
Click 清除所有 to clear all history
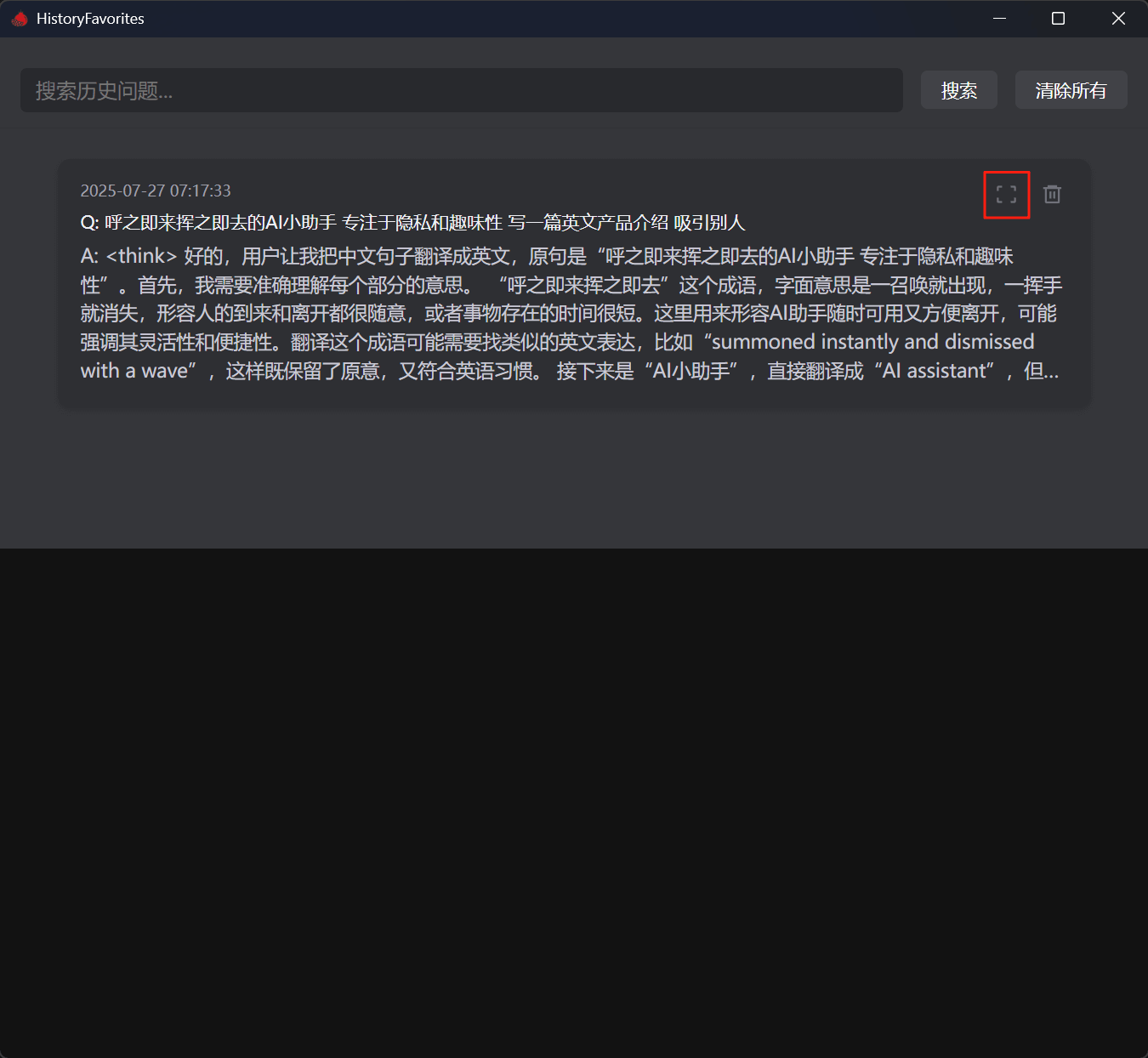1071,90
